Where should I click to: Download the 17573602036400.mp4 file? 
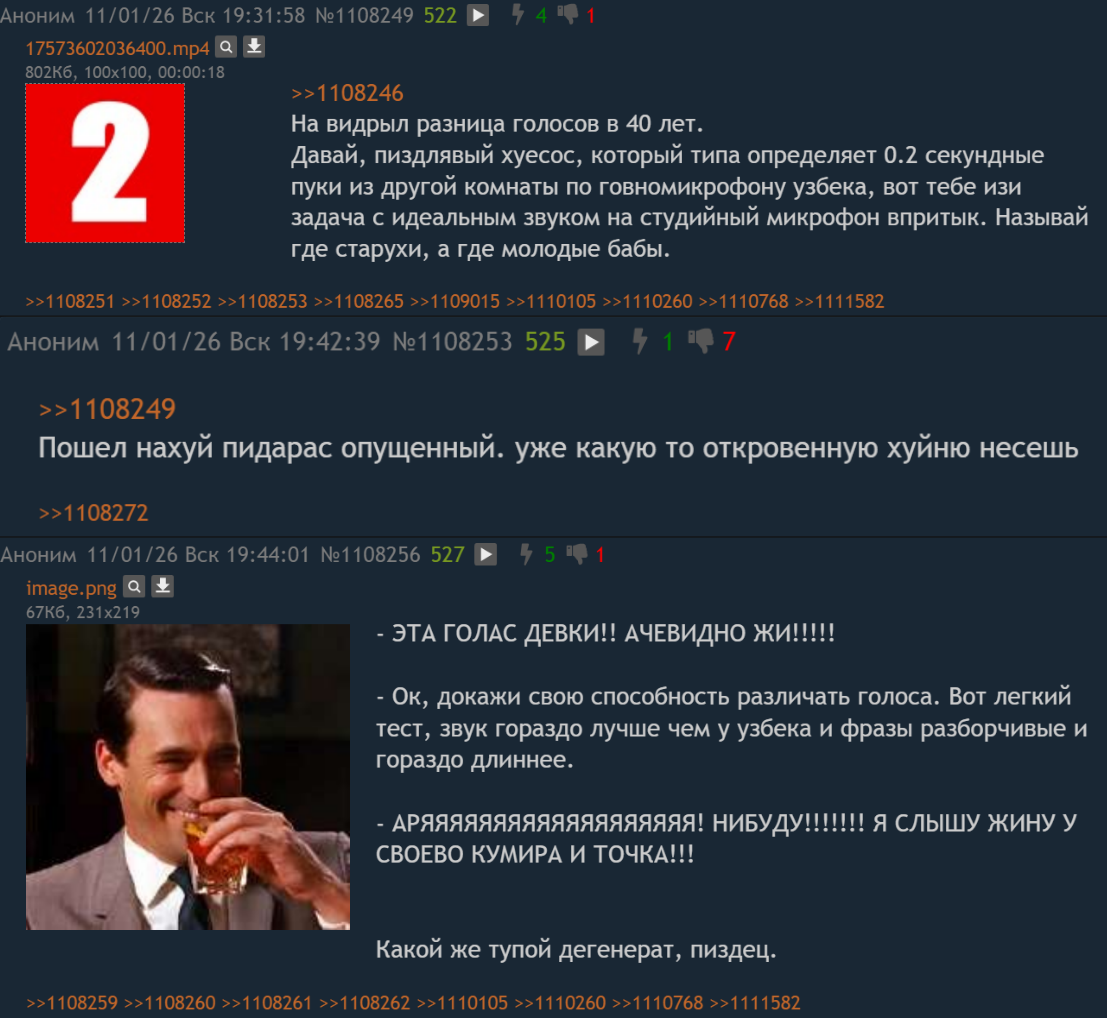click(x=254, y=47)
